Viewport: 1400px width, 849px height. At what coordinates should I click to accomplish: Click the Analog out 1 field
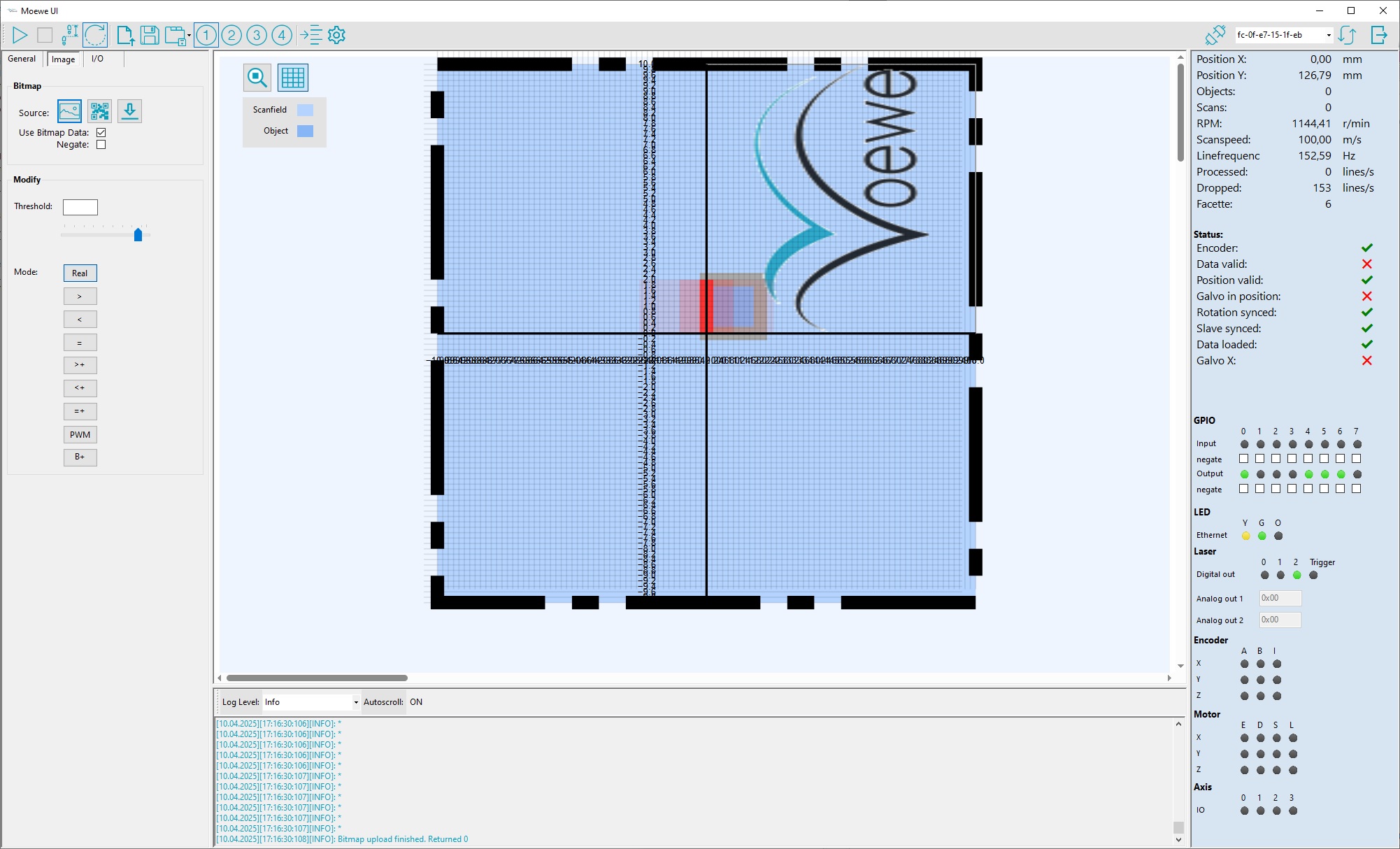(1280, 598)
